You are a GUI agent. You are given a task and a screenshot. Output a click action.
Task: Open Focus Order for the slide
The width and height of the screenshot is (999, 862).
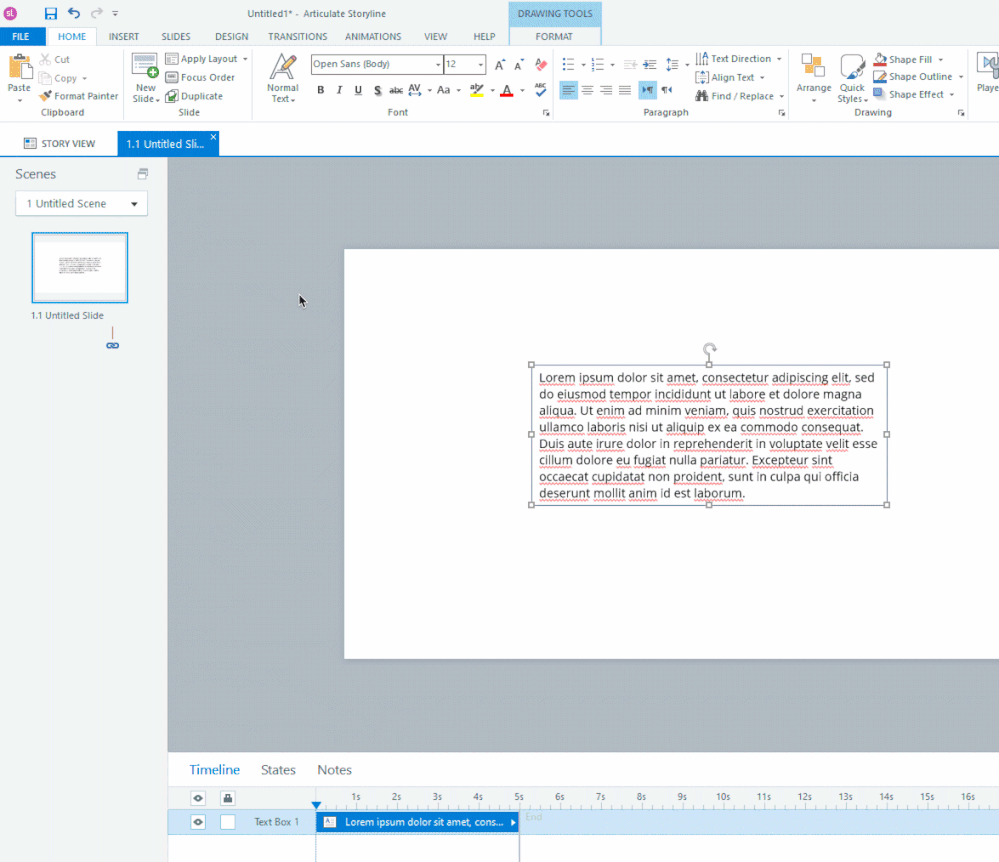pyautogui.click(x=200, y=77)
